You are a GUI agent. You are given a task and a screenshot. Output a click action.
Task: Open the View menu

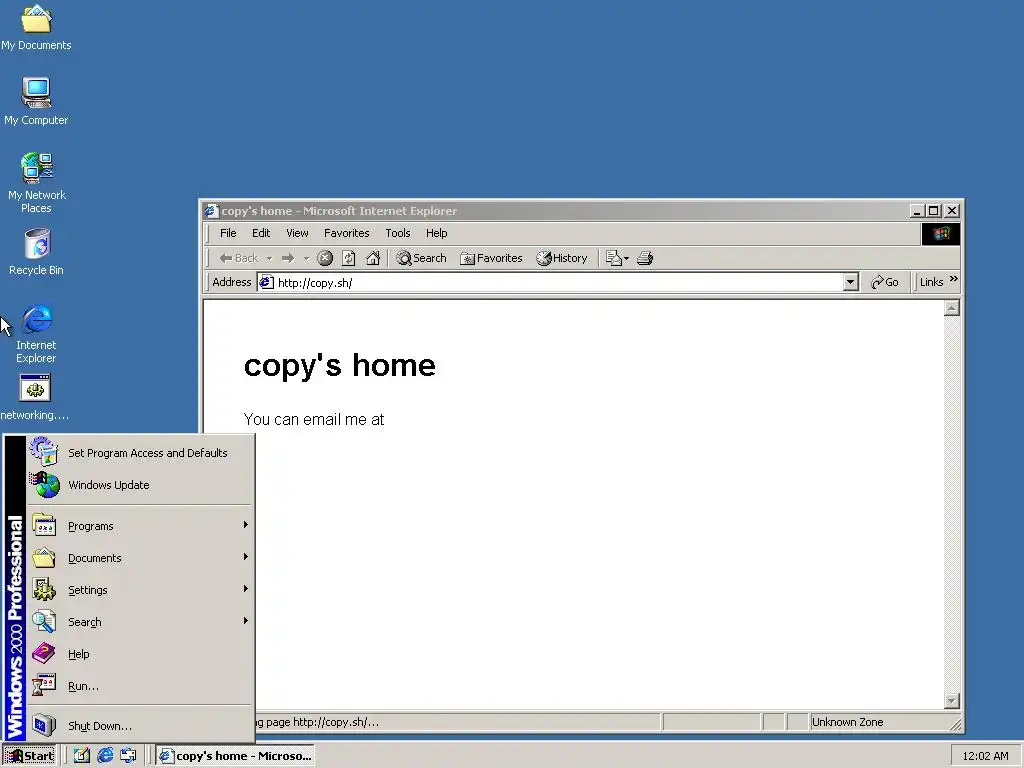(x=297, y=233)
